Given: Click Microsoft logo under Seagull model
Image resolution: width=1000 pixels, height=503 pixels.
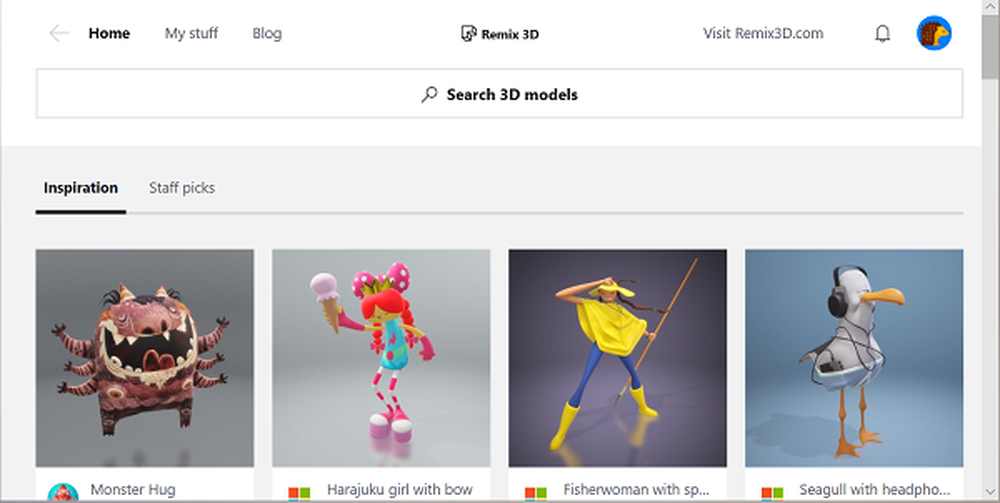Looking at the screenshot, I should 772,493.
